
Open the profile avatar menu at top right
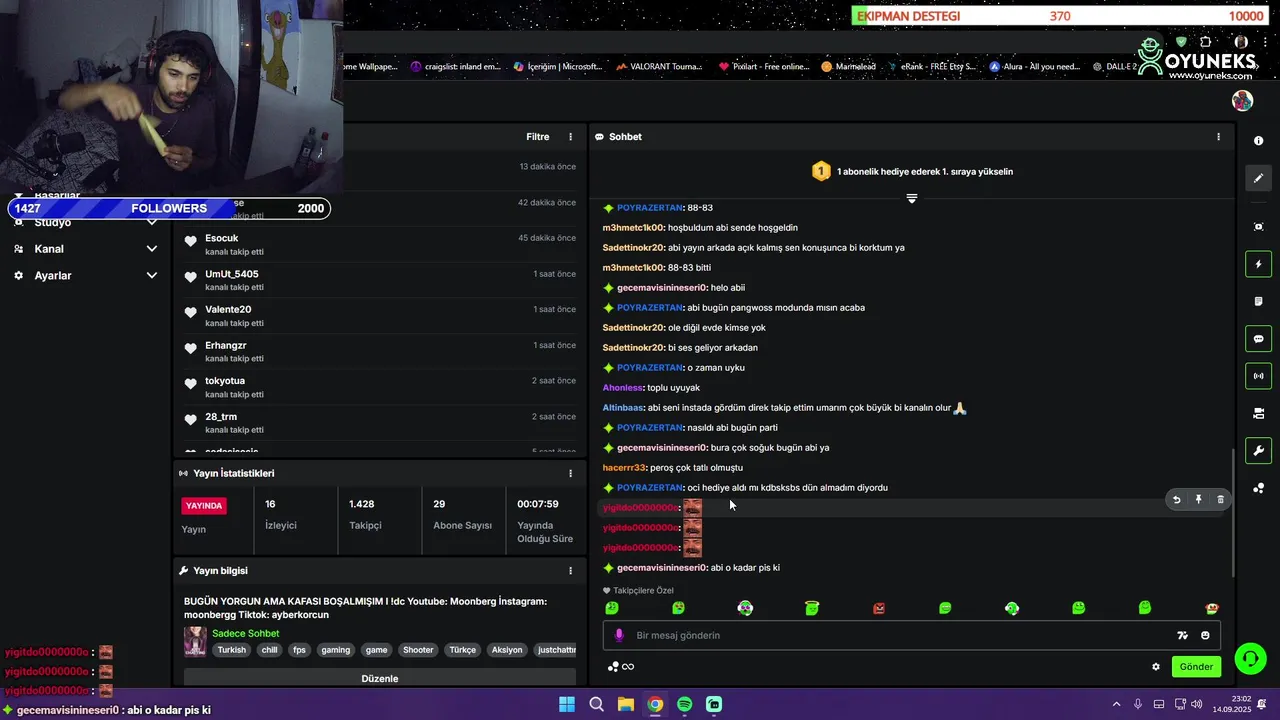[x=1242, y=101]
